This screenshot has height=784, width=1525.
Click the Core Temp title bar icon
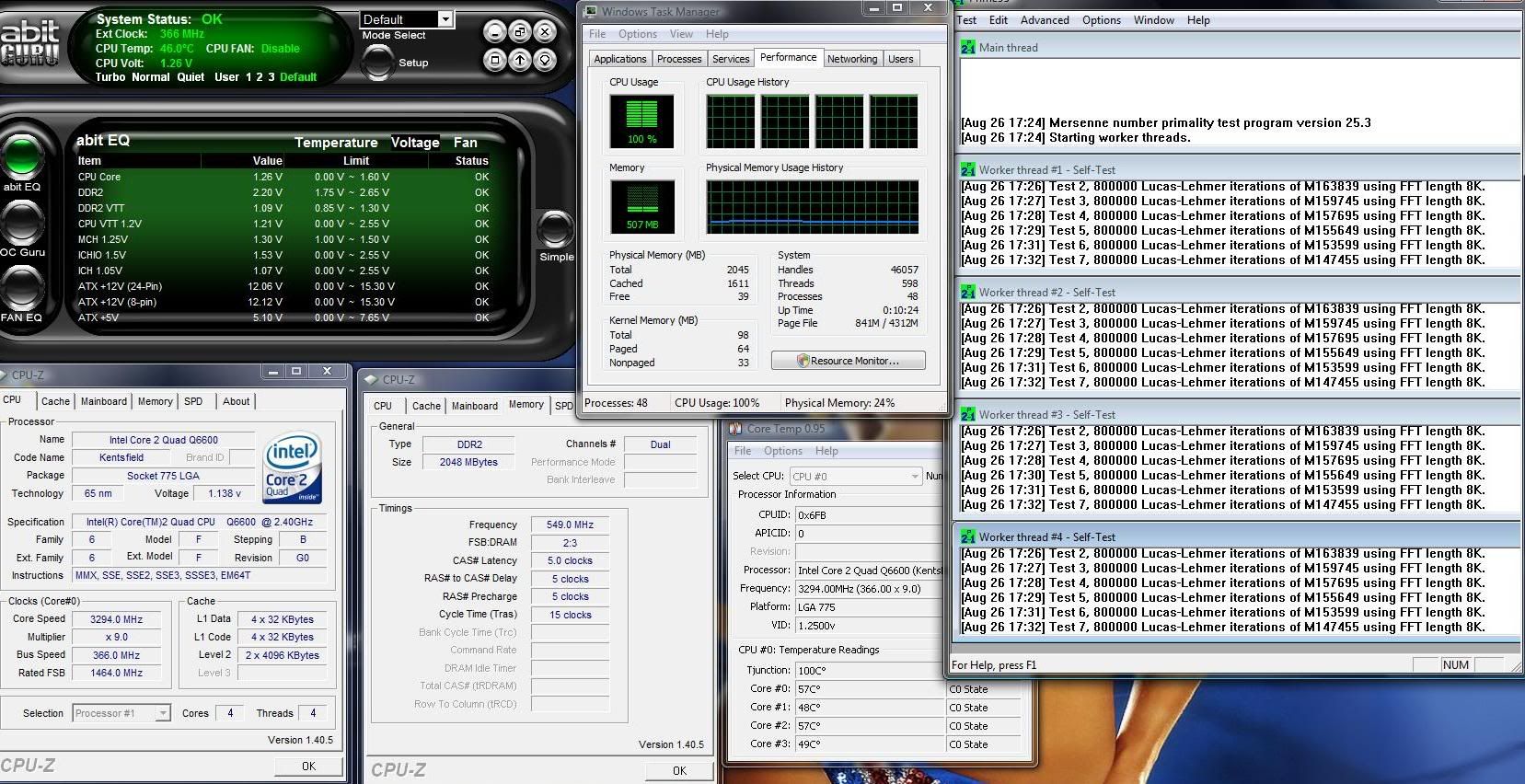click(x=736, y=428)
